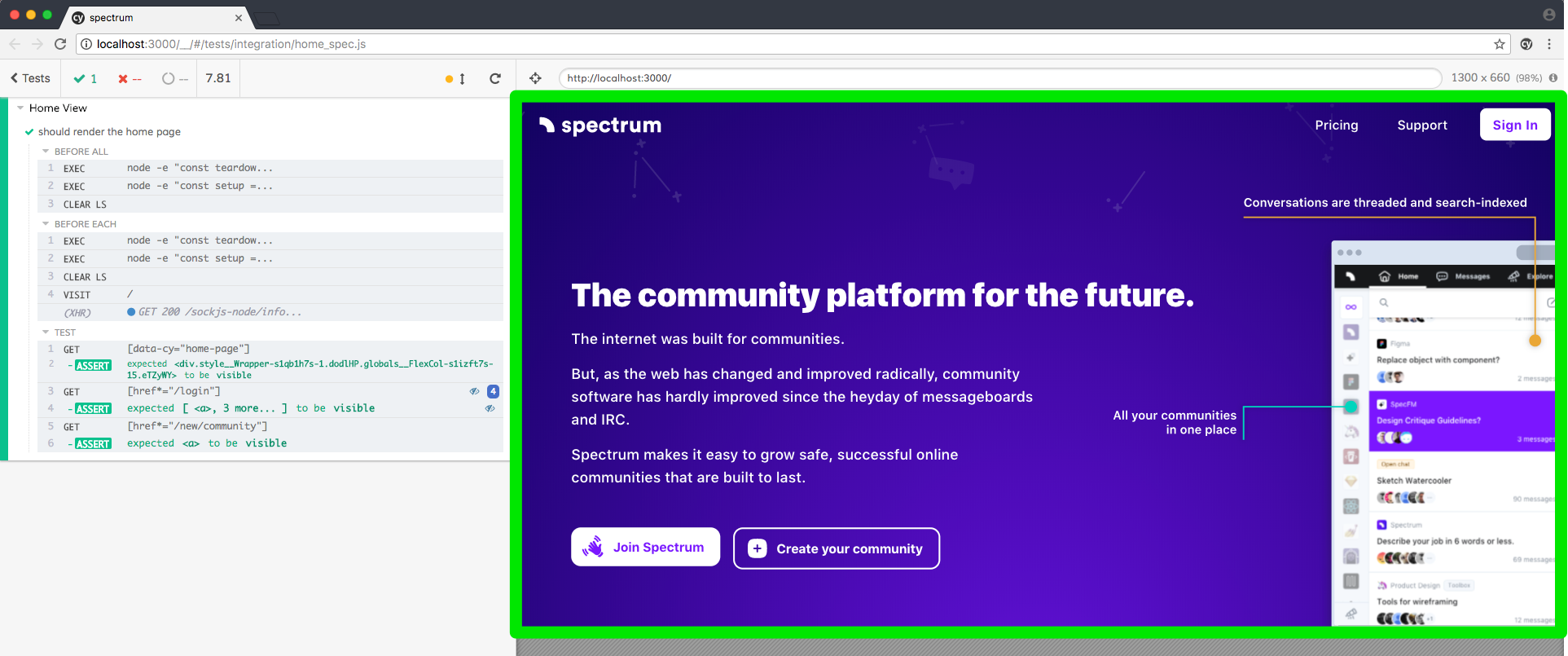The height and width of the screenshot is (656, 1568).
Task: Click the 1300 x 660 viewport size text
Action: (x=1480, y=77)
